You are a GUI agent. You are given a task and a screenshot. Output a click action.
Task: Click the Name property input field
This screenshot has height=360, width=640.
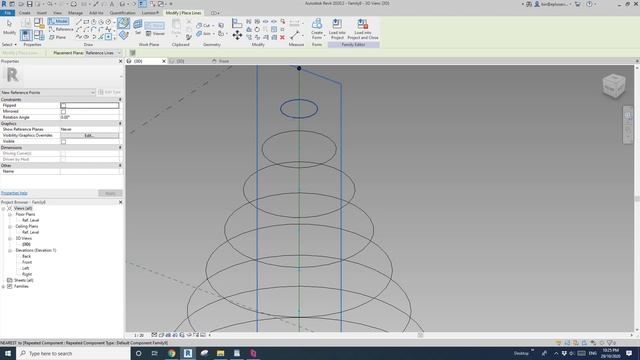coord(90,171)
